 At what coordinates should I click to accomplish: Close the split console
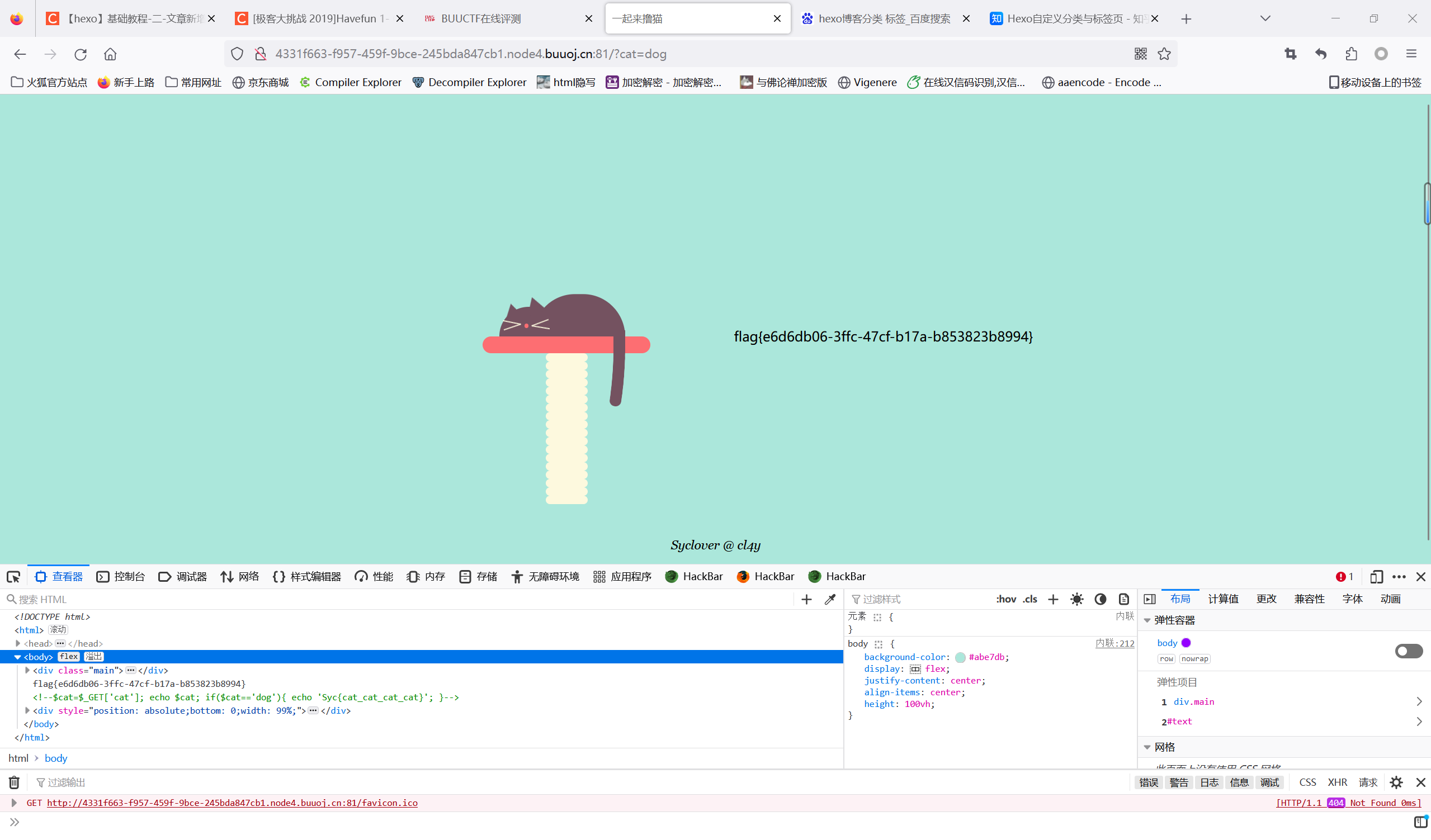pos(1421,782)
